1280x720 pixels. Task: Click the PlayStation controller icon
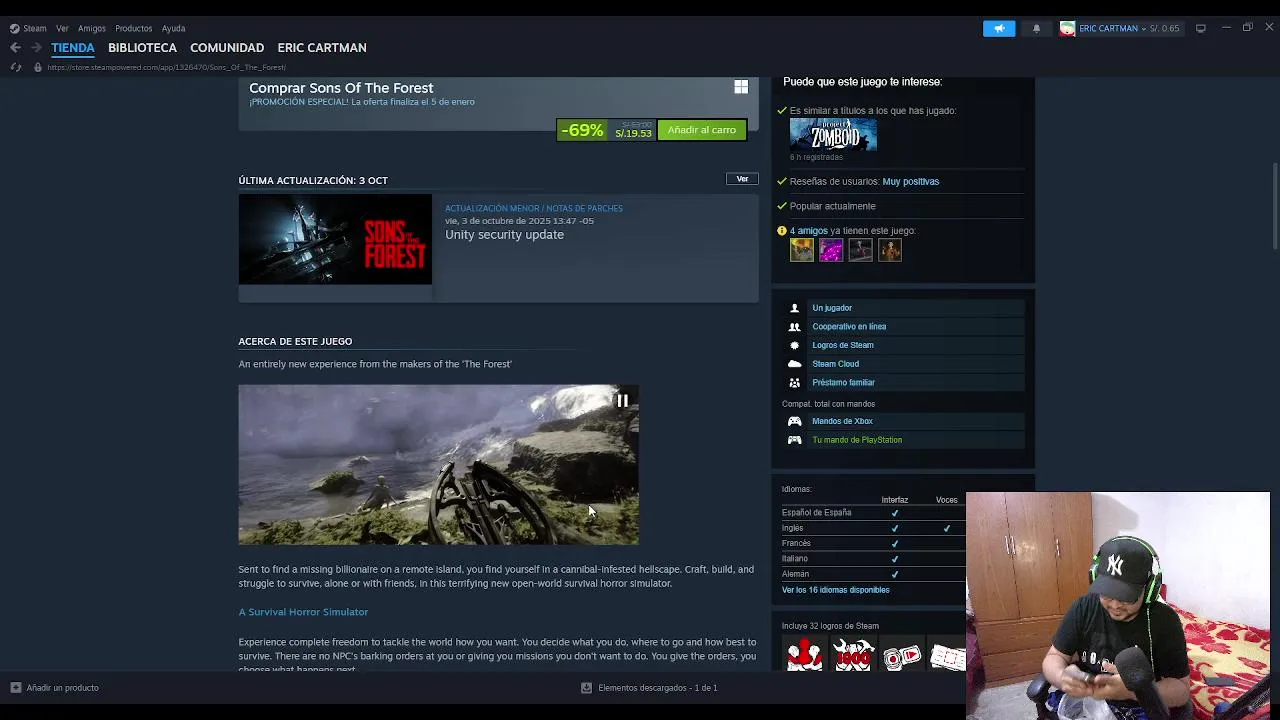794,440
